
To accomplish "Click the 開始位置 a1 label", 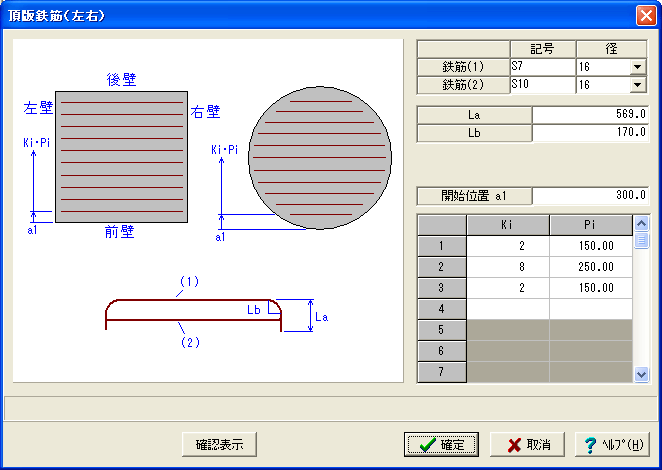I will (x=474, y=196).
